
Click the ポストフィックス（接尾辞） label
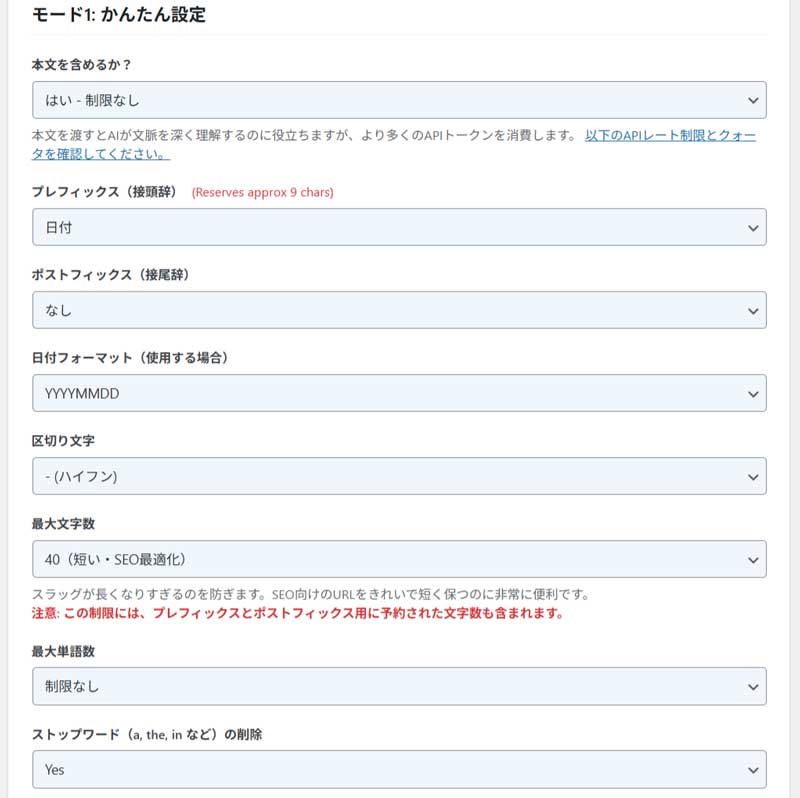112,275
